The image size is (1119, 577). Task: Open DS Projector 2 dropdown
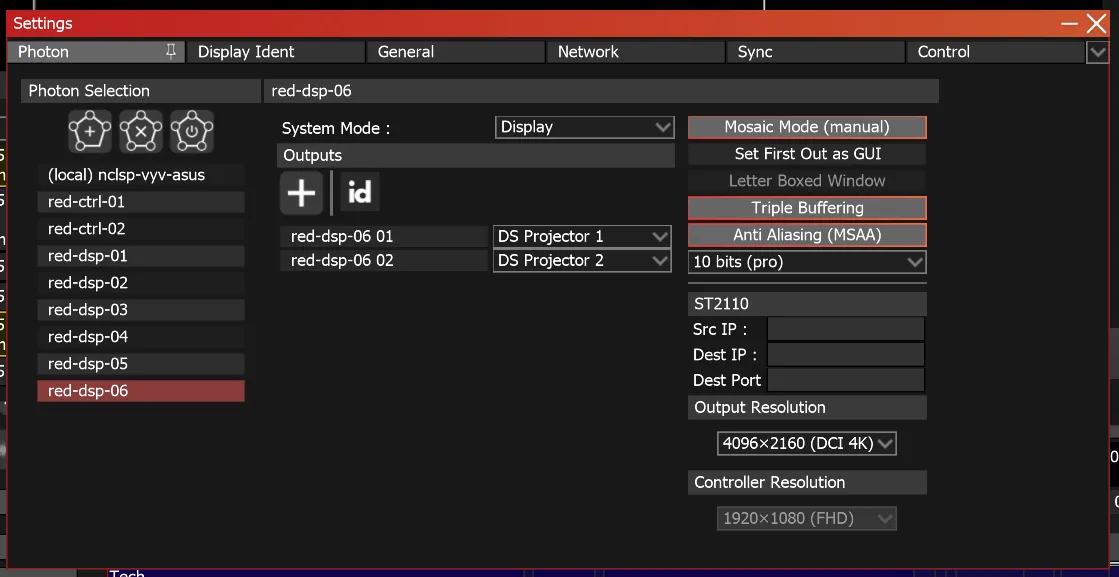(582, 260)
